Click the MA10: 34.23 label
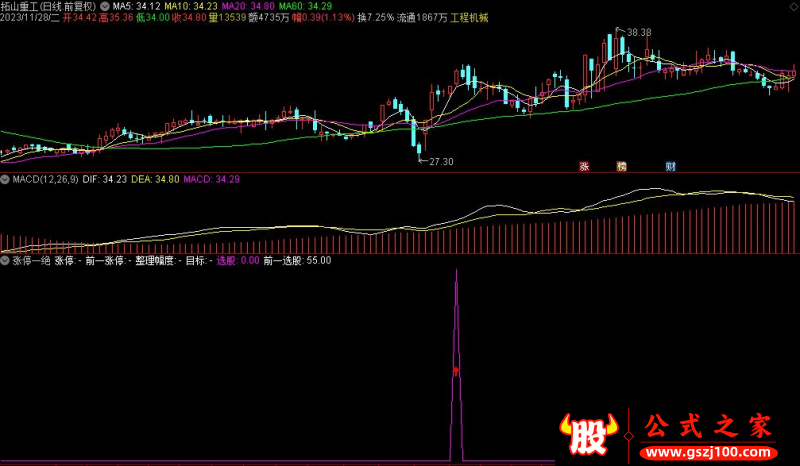Screen dimensions: 800x466 tap(191, 7)
